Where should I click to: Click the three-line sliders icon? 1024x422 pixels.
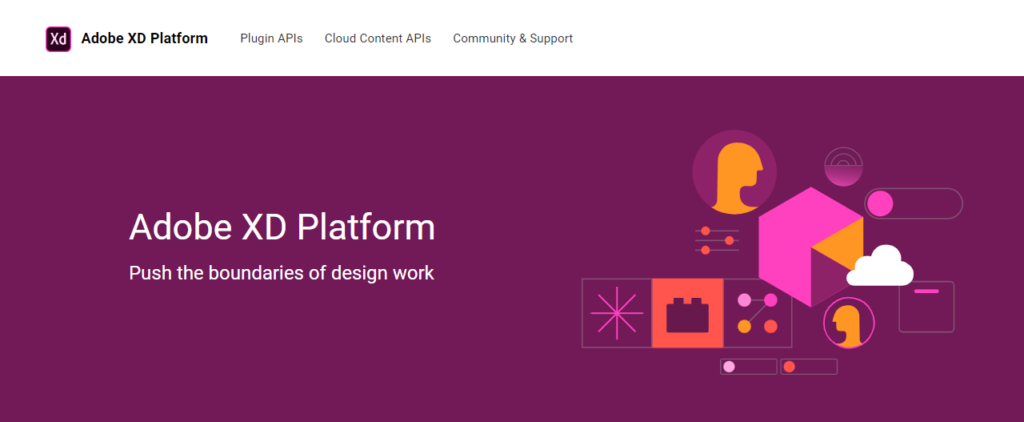[717, 241]
